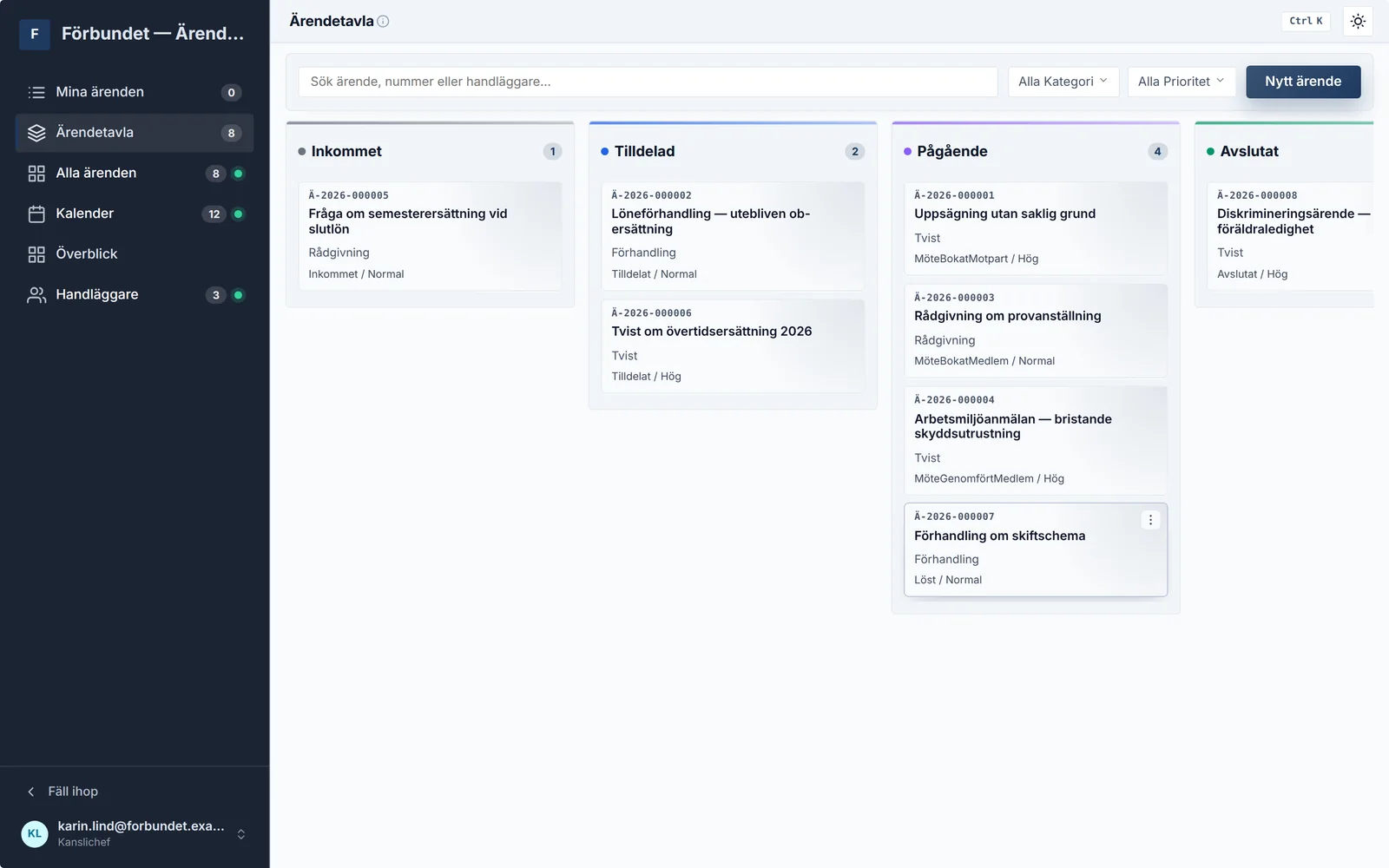
Task: Click the Ctrl K shortcut button
Action: click(x=1306, y=21)
